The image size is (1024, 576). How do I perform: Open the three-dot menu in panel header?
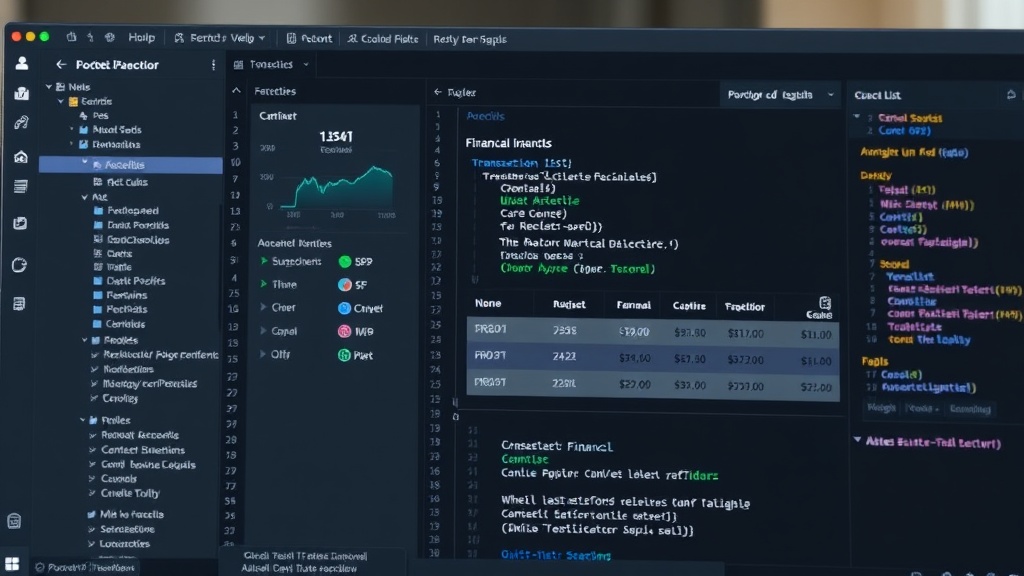[213, 65]
